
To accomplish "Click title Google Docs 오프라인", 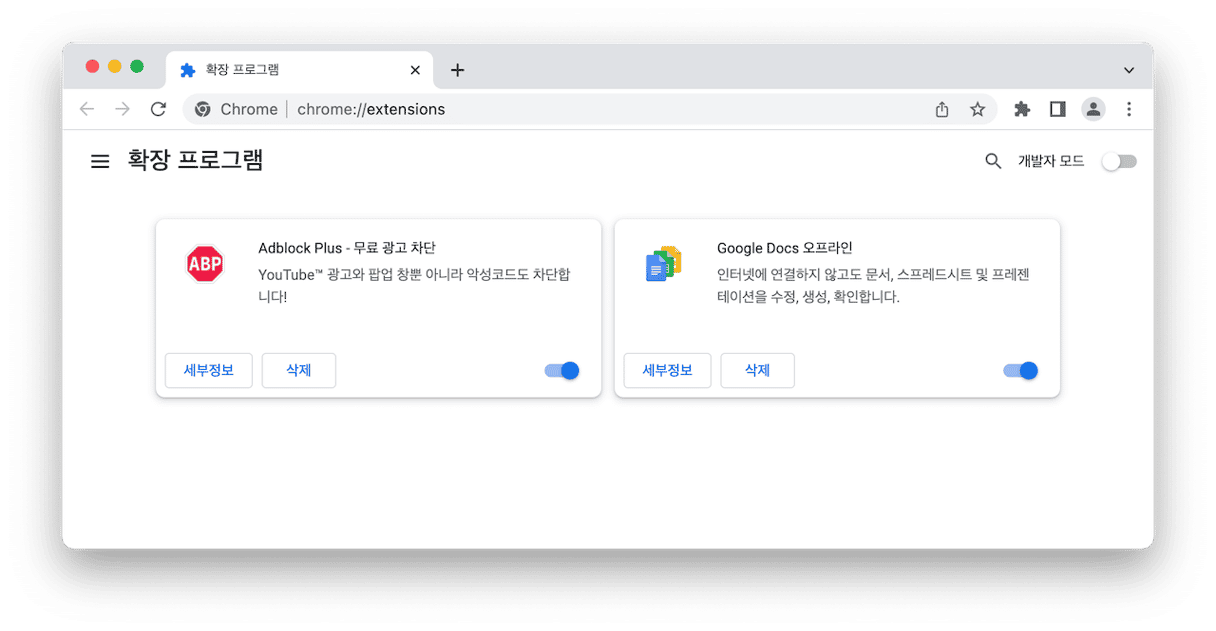I will pos(785,248).
